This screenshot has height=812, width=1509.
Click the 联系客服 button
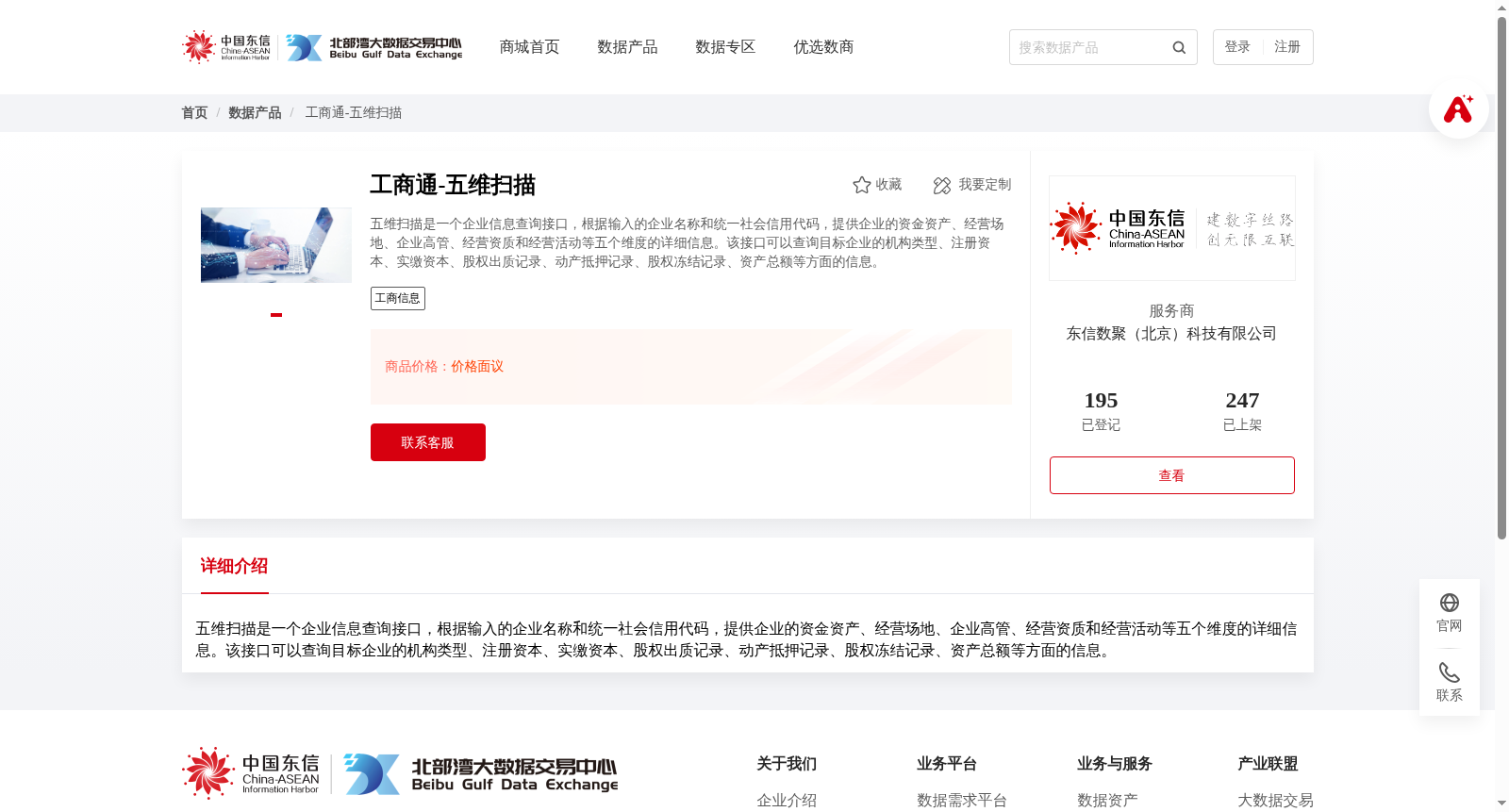tap(428, 442)
